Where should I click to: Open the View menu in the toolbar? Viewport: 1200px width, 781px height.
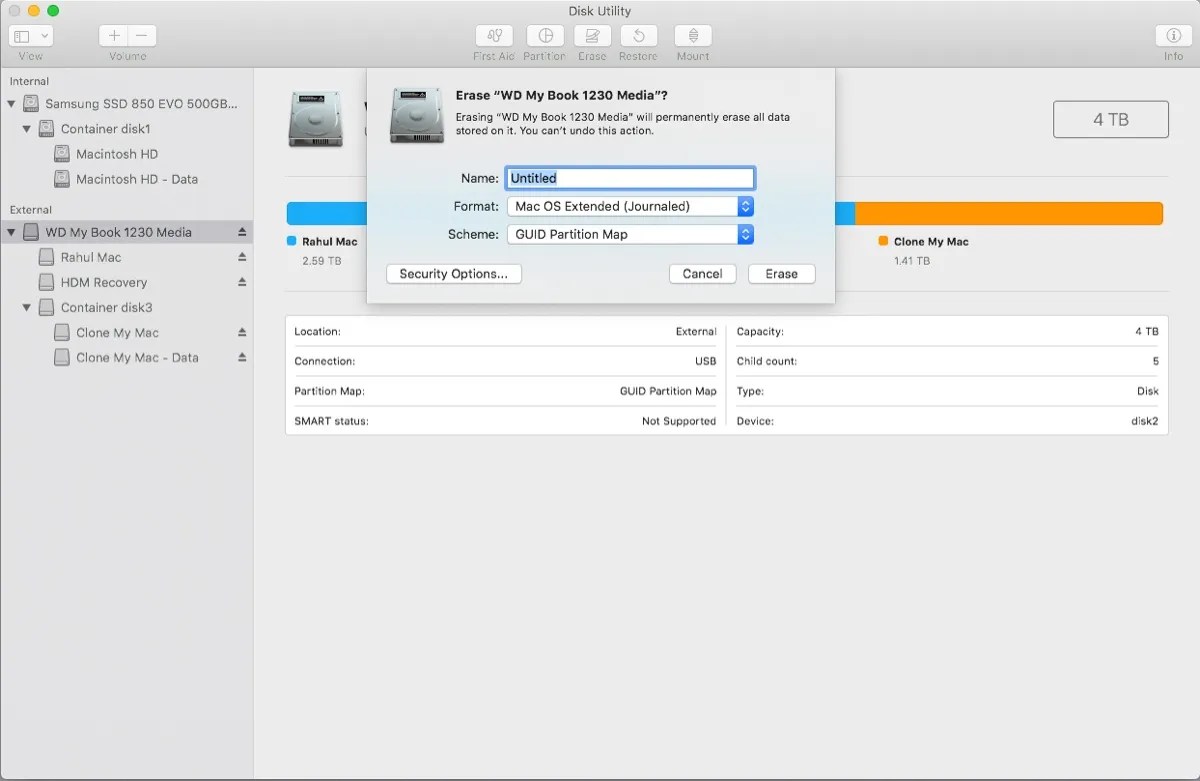pyautogui.click(x=31, y=36)
